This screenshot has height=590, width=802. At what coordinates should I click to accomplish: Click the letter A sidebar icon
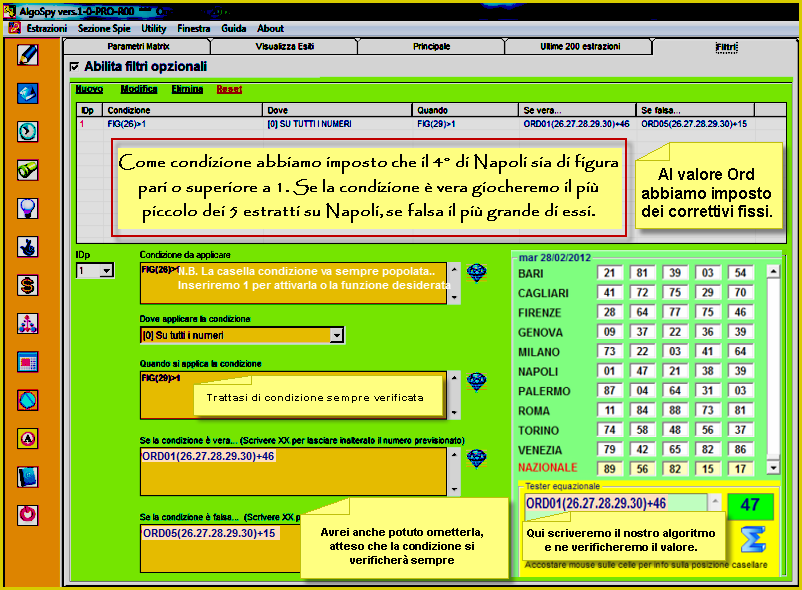click(x=28, y=438)
